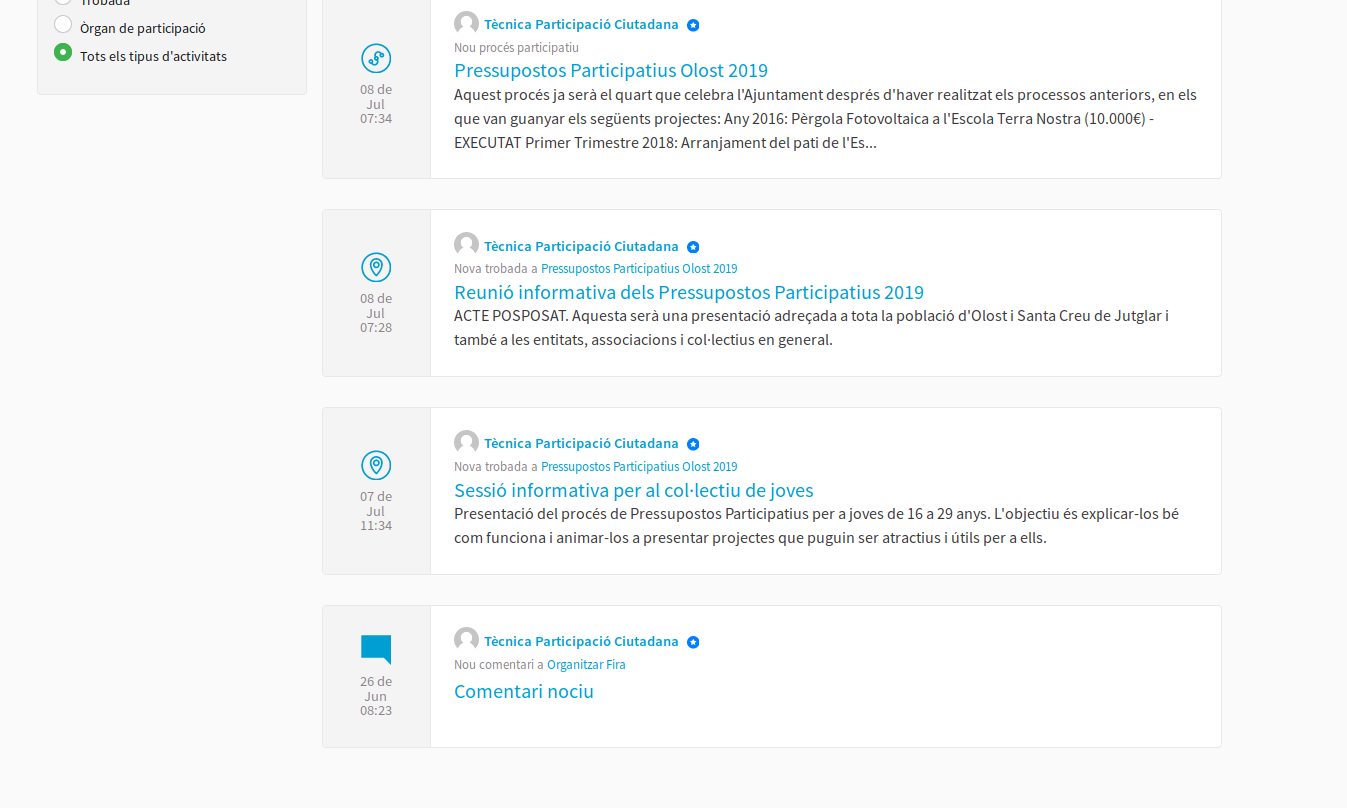1347x808 pixels.
Task: Click the speech bubble icon for Comentari nociu
Action: [376, 650]
